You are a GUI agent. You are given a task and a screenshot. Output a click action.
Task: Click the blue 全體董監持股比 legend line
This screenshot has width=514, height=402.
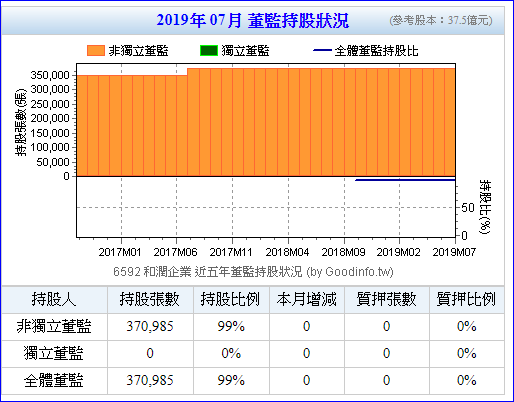322,51
